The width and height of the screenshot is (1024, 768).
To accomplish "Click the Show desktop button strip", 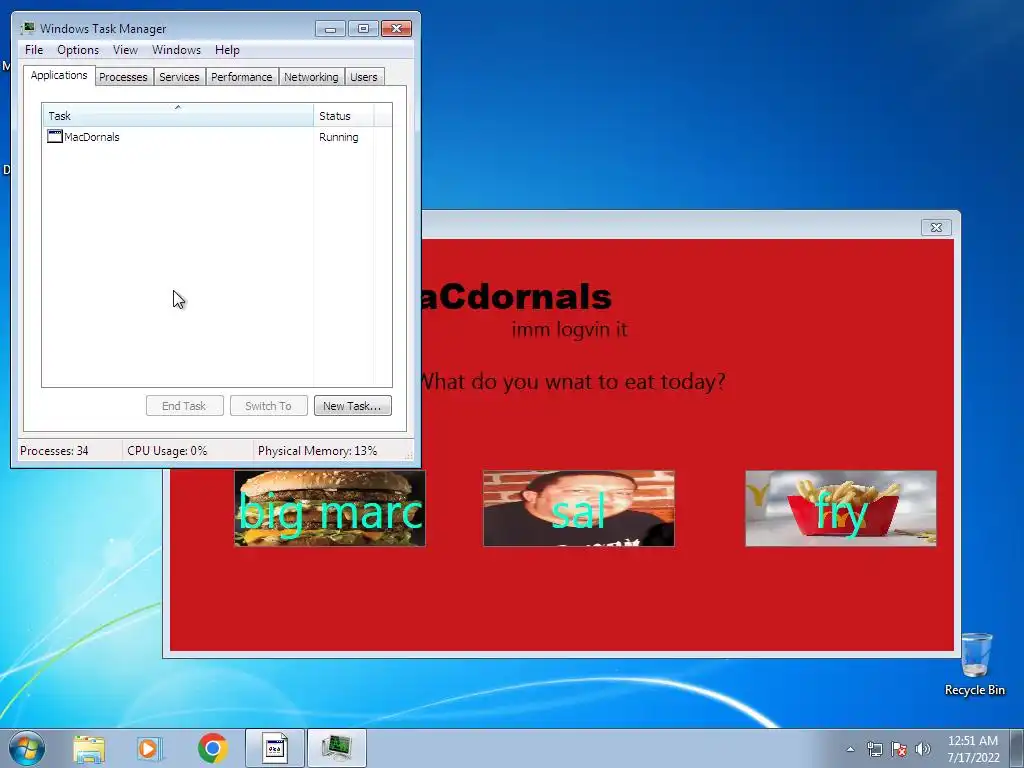I will click(x=1017, y=748).
